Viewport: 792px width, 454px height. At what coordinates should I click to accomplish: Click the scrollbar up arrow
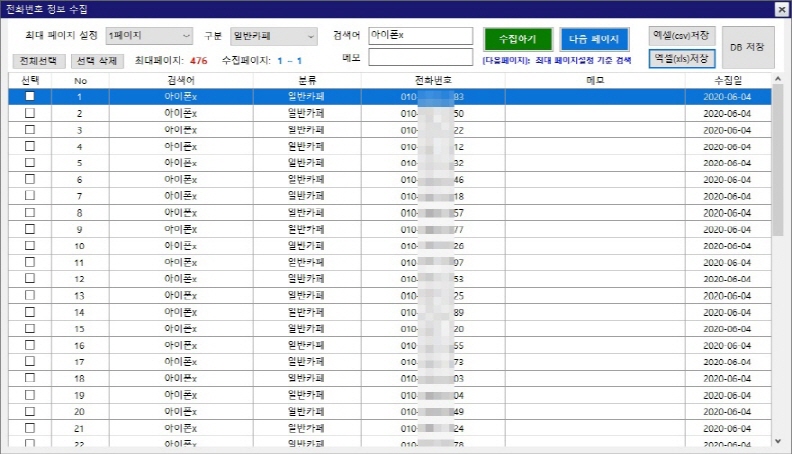pos(778,79)
